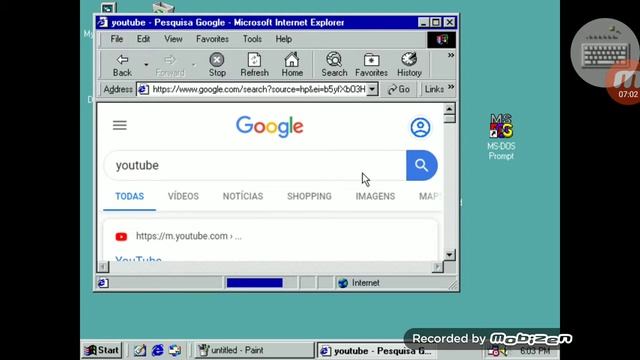Switch to the IMAGENS tab
640x360 pixels.
point(375,196)
